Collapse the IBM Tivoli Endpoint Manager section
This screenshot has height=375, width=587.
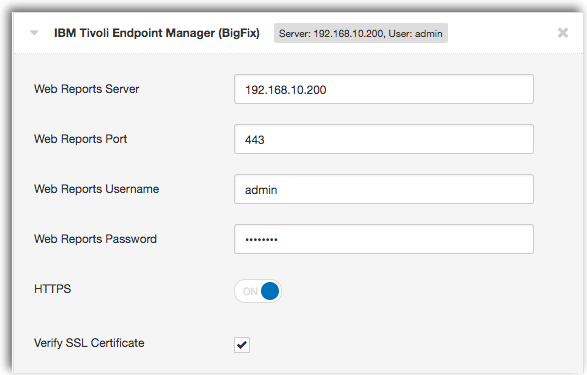click(x=34, y=33)
